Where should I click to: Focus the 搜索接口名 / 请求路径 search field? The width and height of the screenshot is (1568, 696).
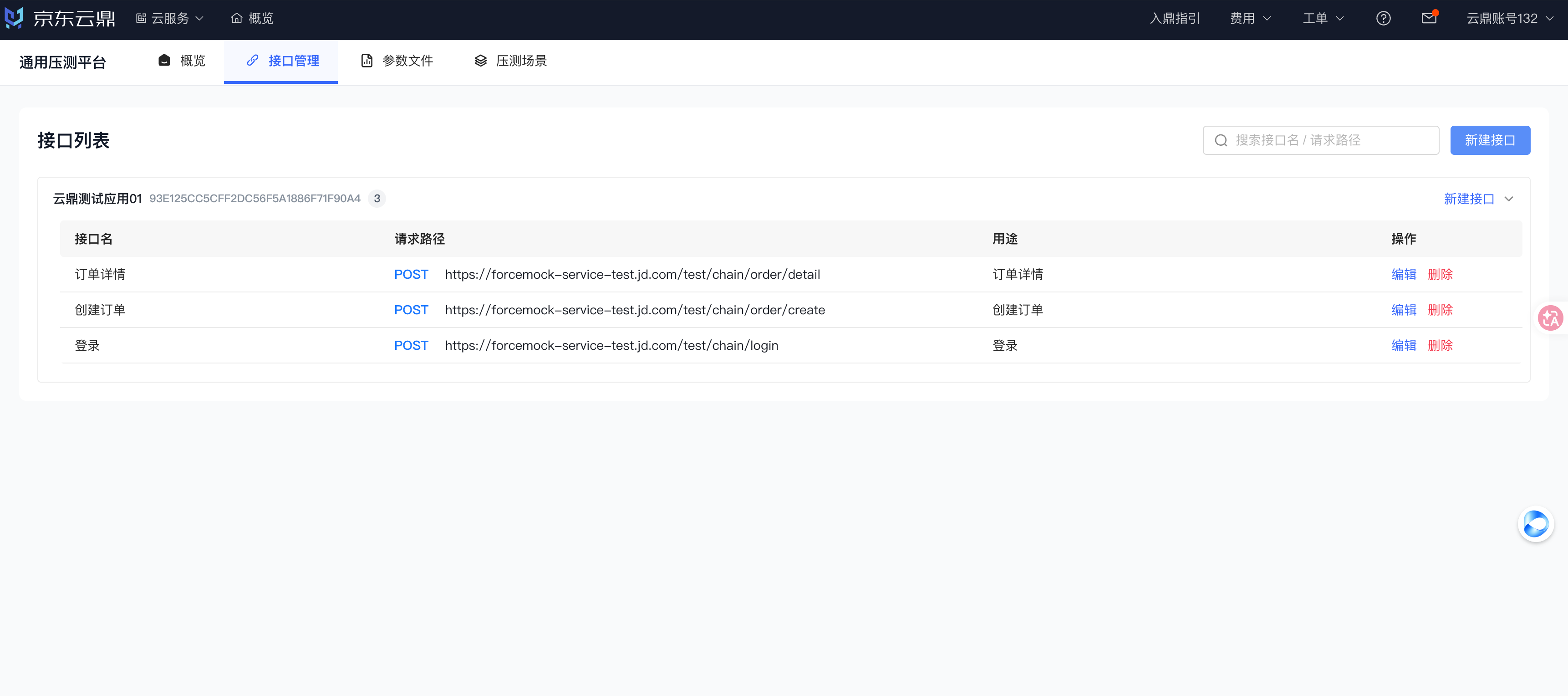(x=1320, y=140)
